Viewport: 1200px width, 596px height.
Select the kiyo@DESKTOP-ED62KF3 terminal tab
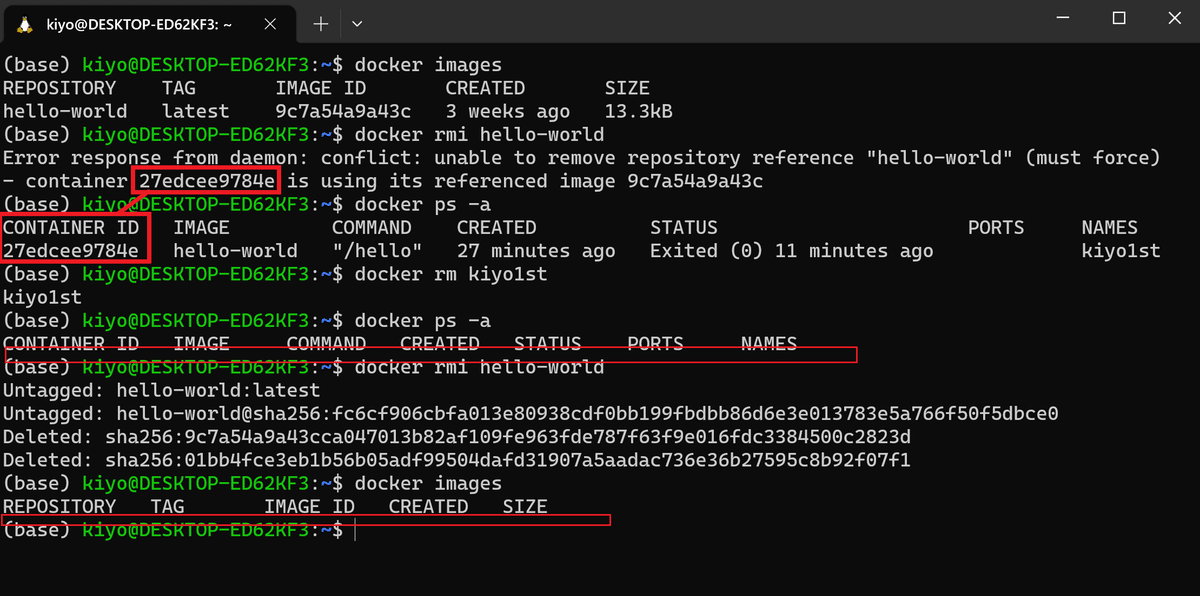[150, 24]
